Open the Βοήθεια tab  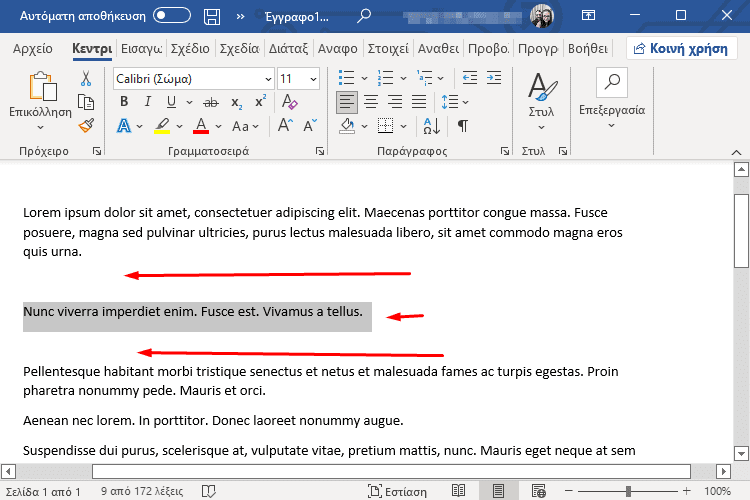coord(588,49)
